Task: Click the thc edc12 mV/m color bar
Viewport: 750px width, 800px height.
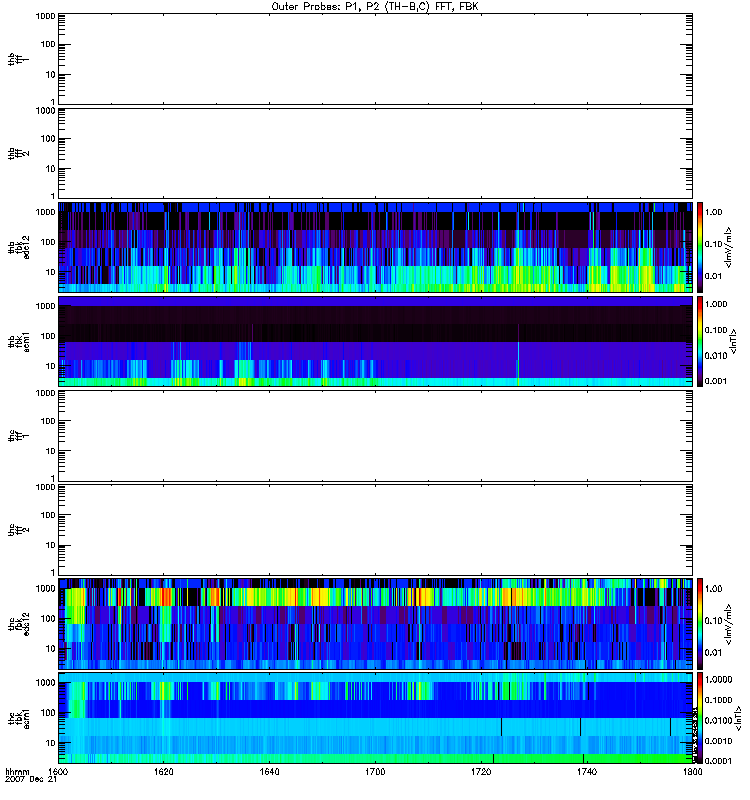Action: [x=702, y=623]
